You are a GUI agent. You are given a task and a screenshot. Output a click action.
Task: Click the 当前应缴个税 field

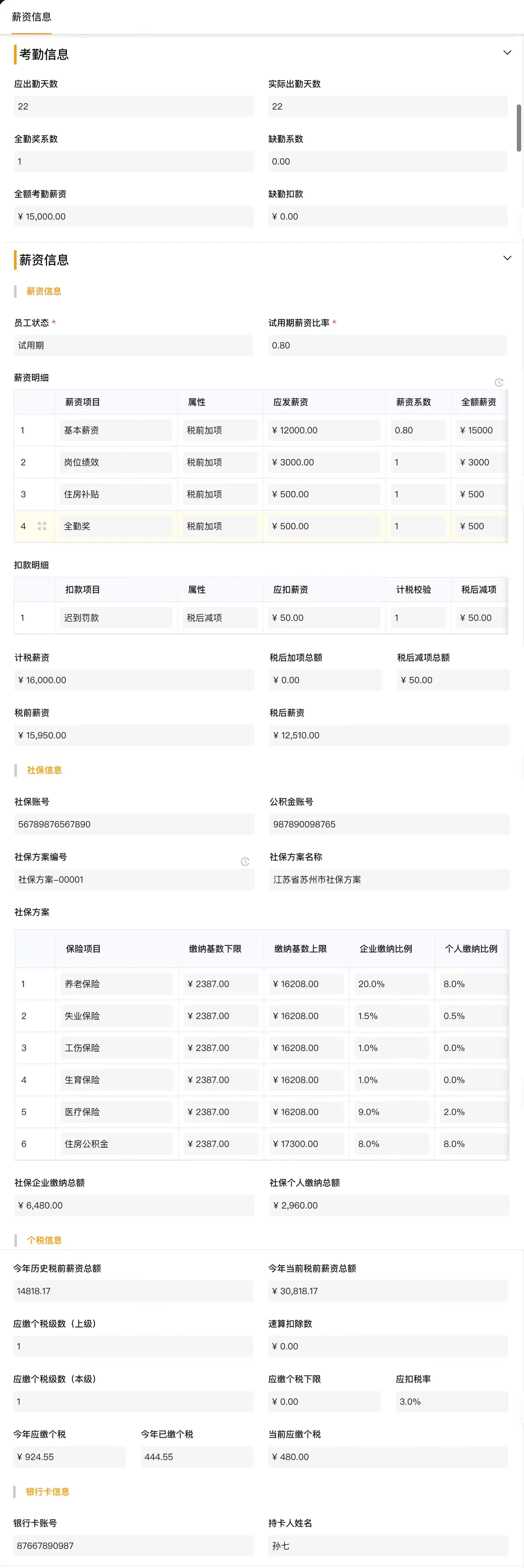[388, 1457]
